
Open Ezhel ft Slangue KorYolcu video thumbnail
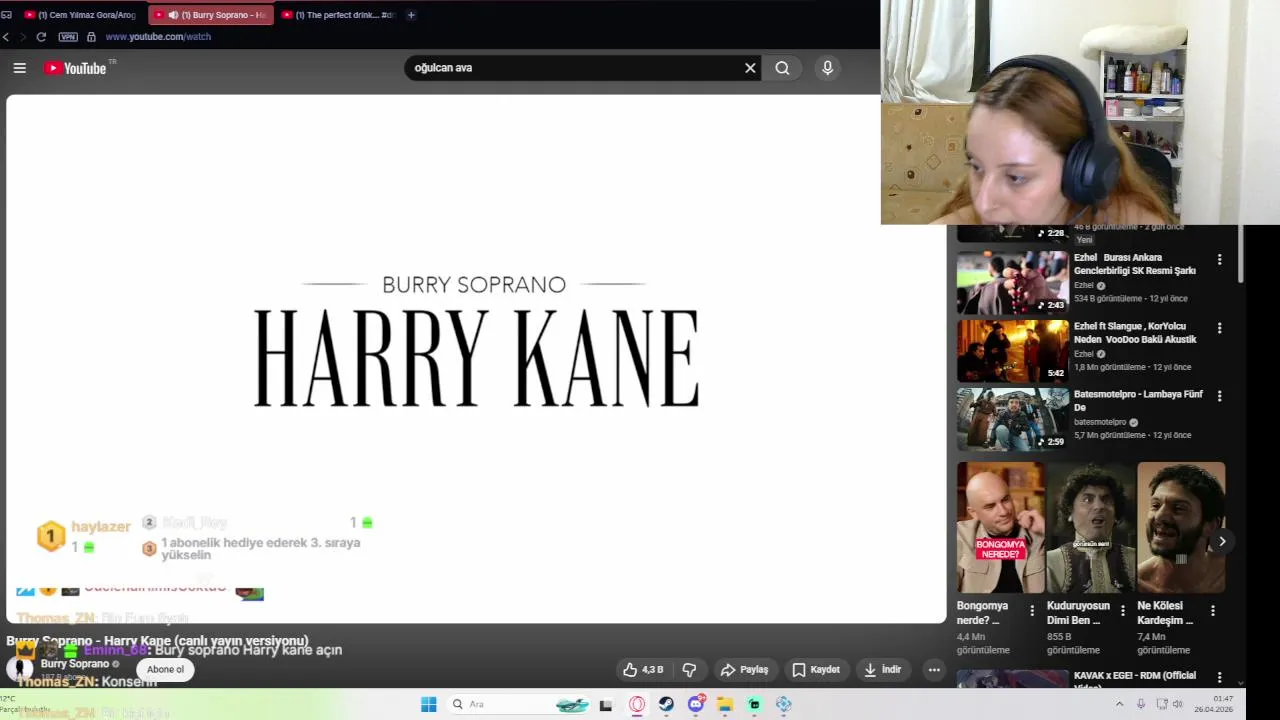(x=1012, y=350)
